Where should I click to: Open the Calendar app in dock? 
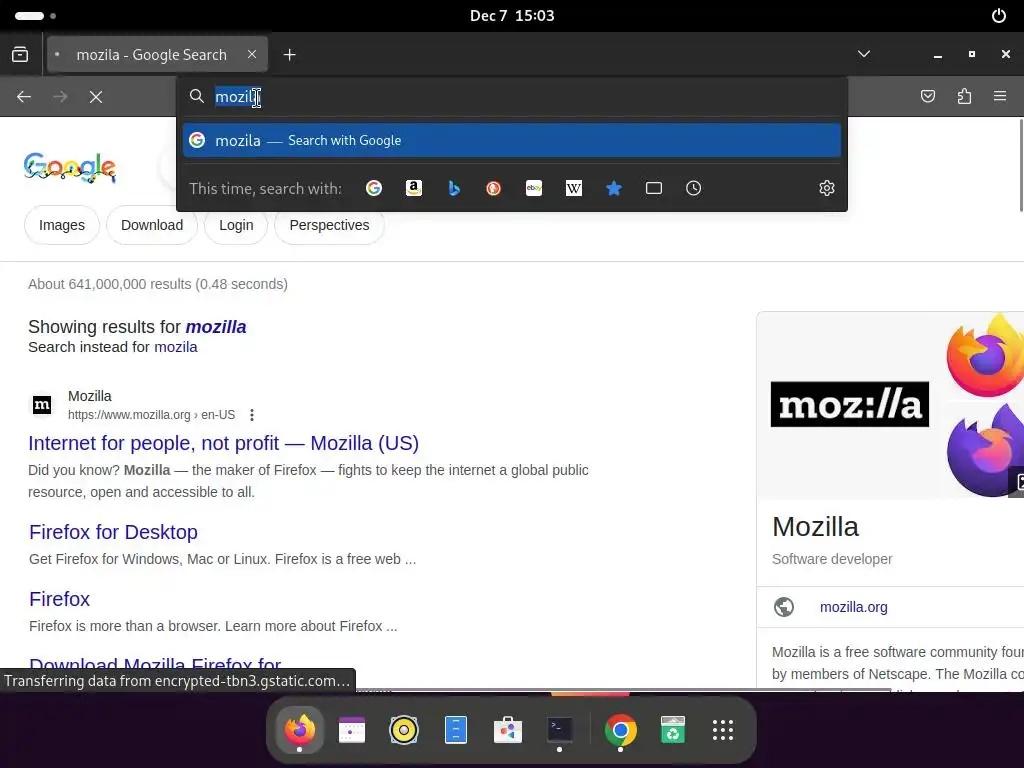(x=352, y=729)
